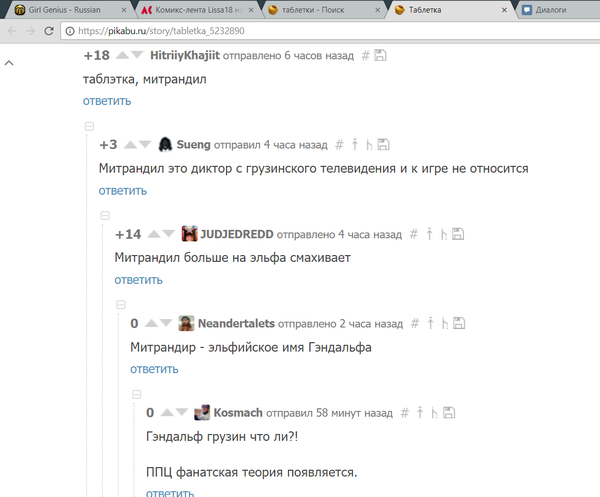Image resolution: width=600 pixels, height=497 pixels.
Task: Collapse the thread under HitriiyKhajiit's comment
Action: click(x=89, y=126)
